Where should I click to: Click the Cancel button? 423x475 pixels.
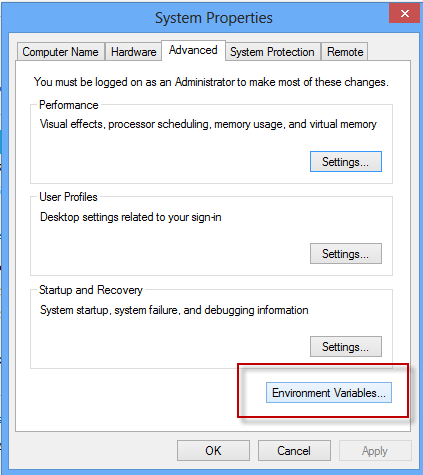click(294, 451)
